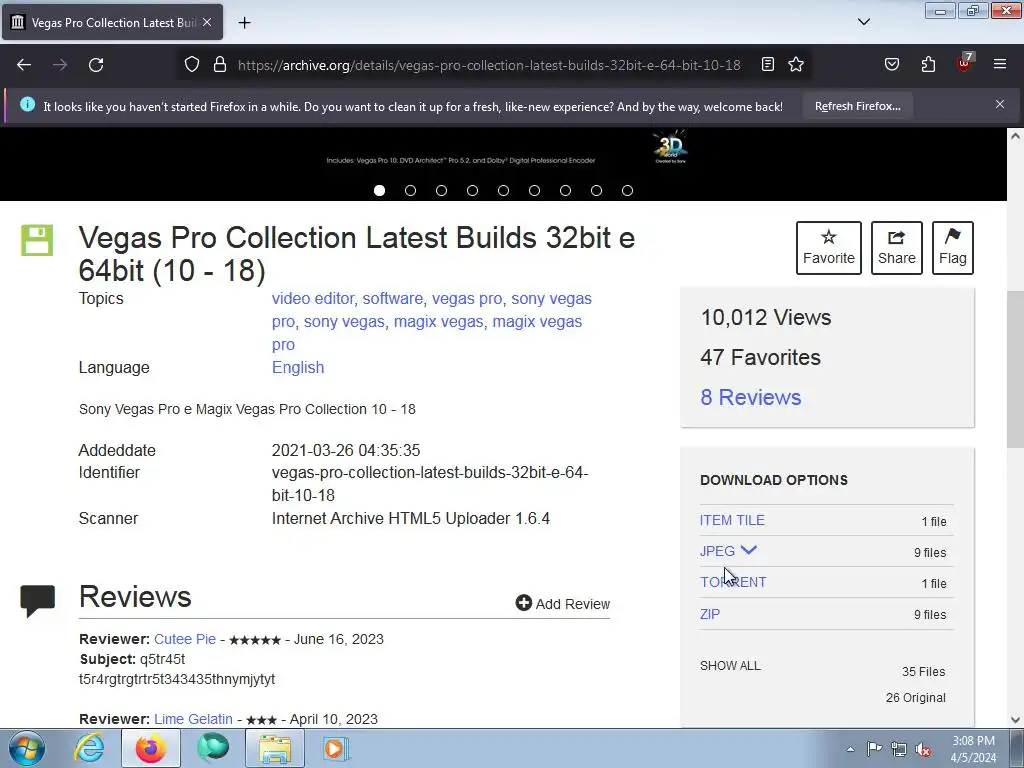
Task: Open the Pocket save icon
Action: click(x=892, y=64)
